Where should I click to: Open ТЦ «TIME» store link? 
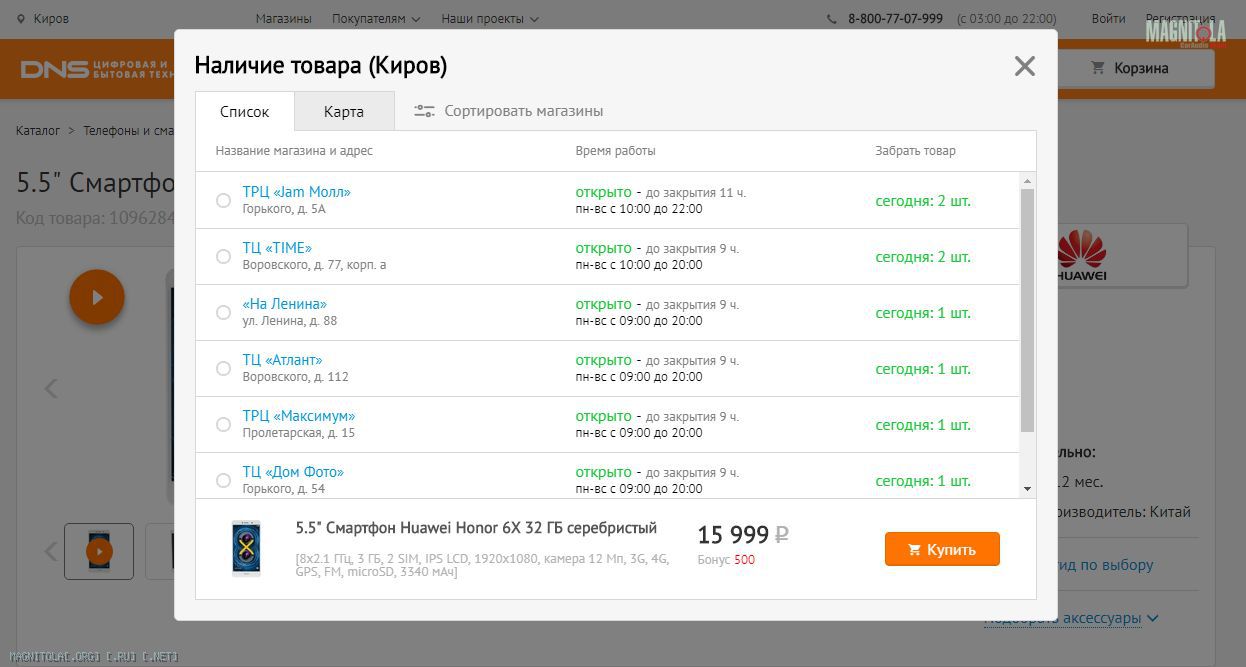click(277, 248)
